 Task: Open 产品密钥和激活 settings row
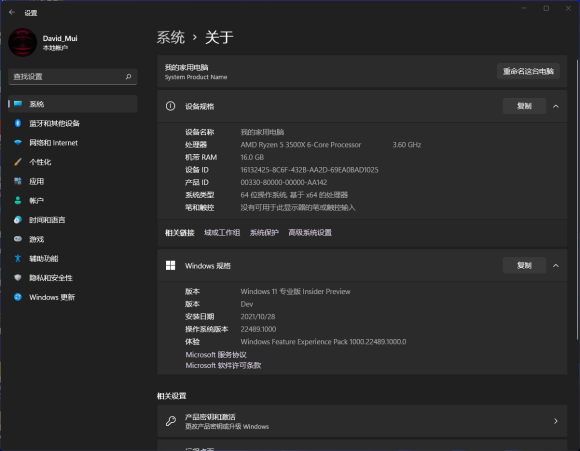click(x=362, y=421)
